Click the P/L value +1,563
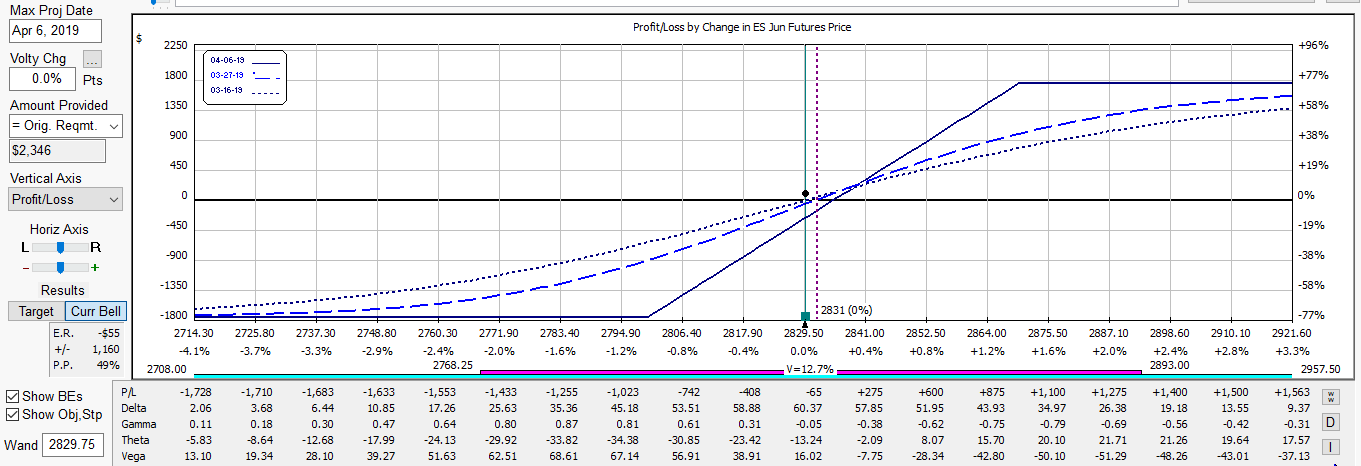The height and width of the screenshot is (466, 1361). tap(1291, 392)
